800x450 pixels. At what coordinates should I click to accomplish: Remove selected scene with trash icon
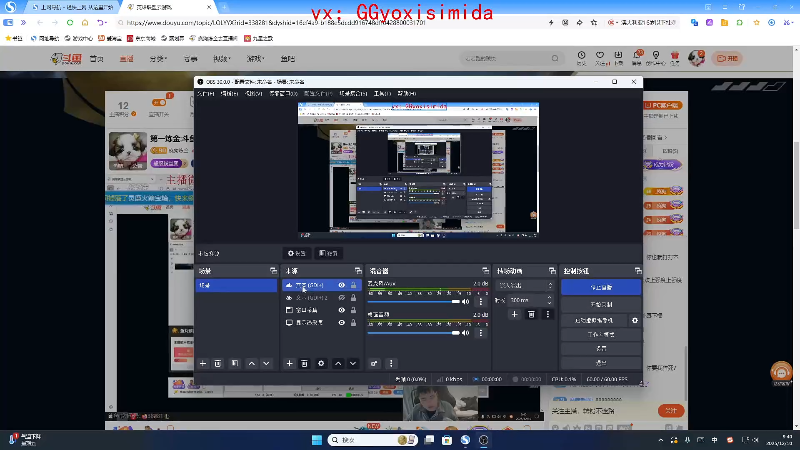[218, 363]
